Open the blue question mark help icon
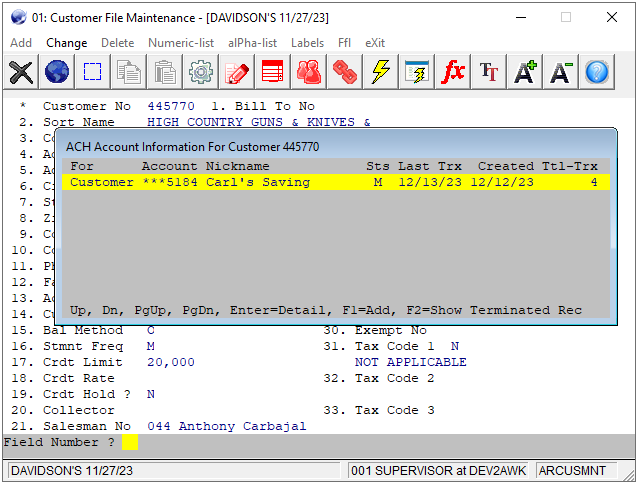 coord(596,72)
